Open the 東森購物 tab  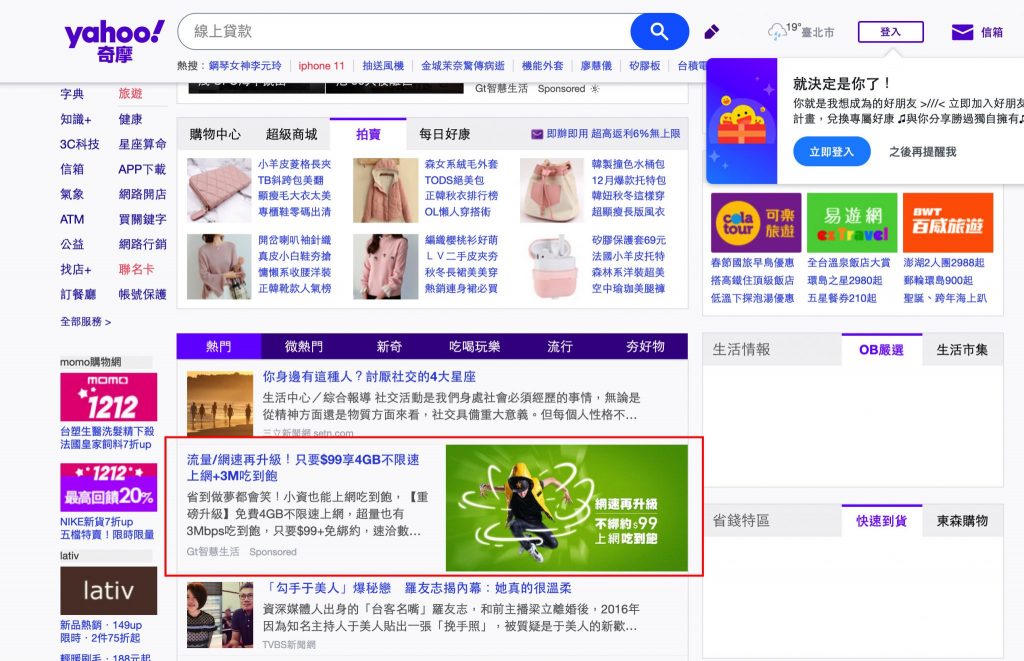[x=962, y=521]
